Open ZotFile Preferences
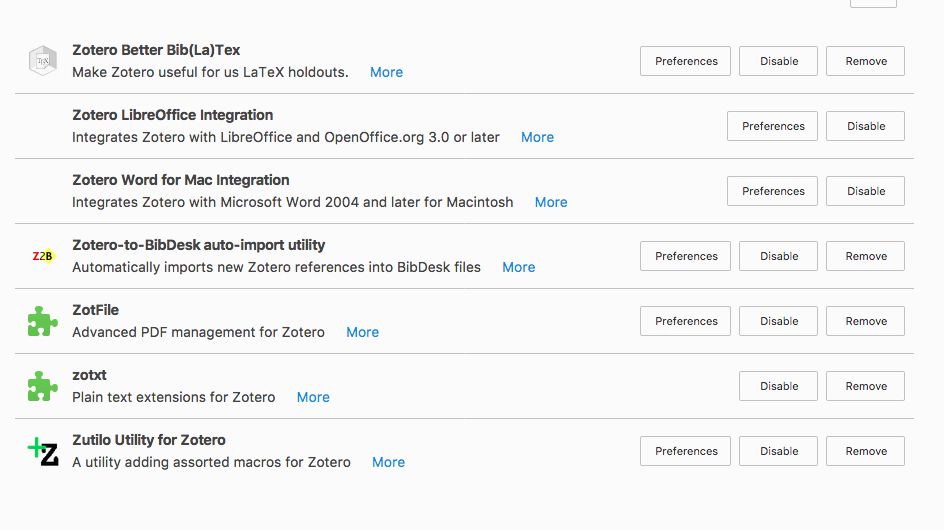This screenshot has width=944, height=530. [x=685, y=321]
